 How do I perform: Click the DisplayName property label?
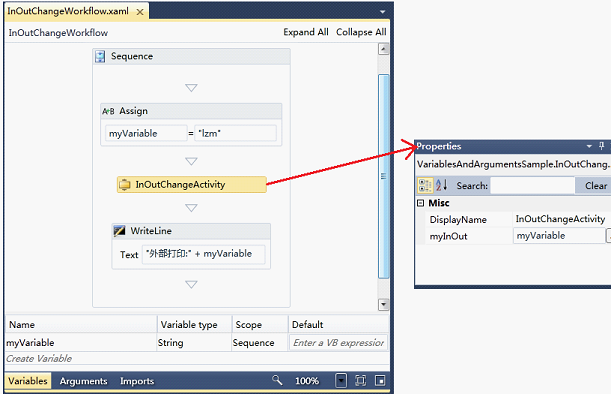(x=458, y=220)
